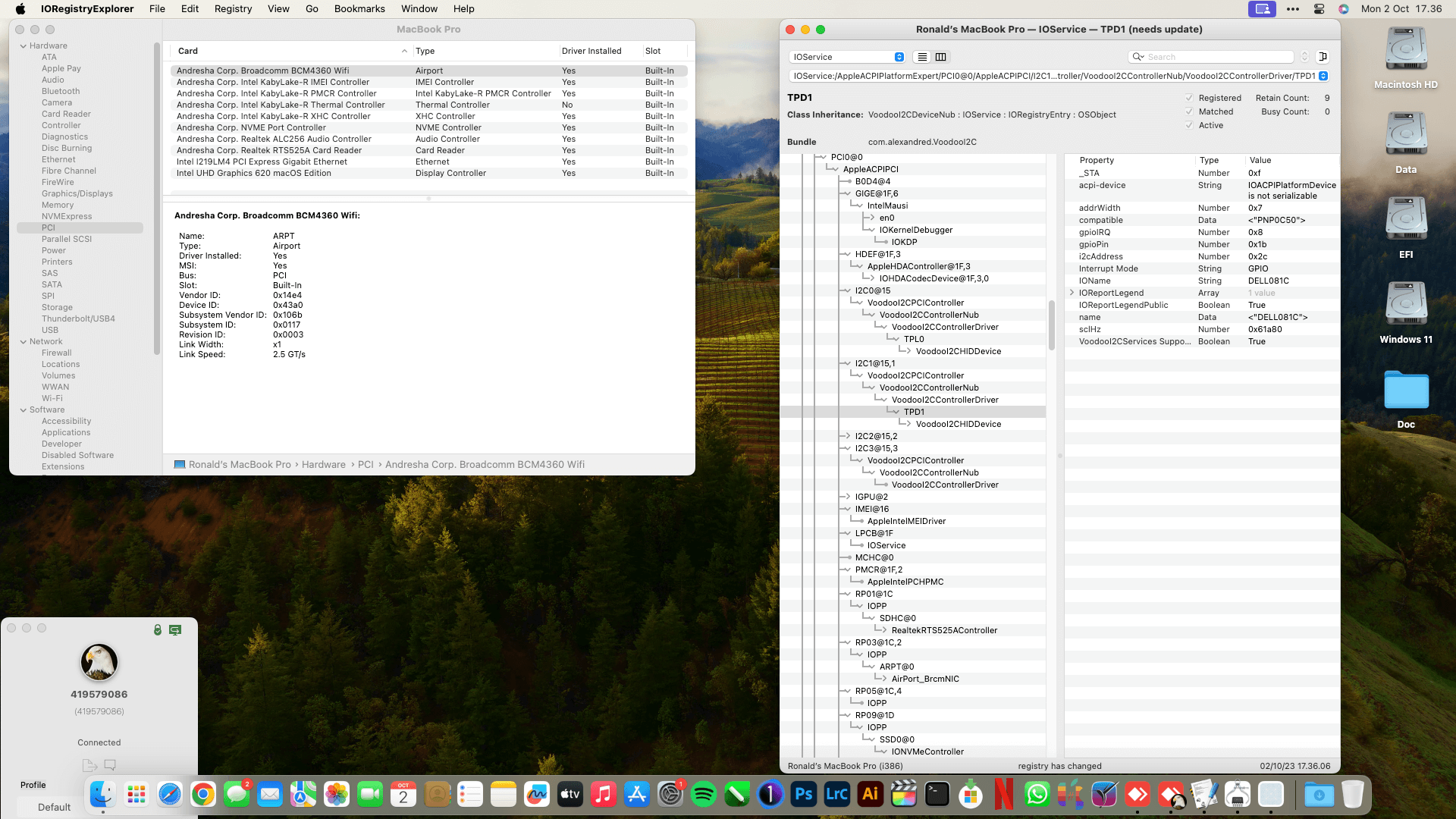
Task: Open the IOService plane dropdown
Action: coord(846,57)
